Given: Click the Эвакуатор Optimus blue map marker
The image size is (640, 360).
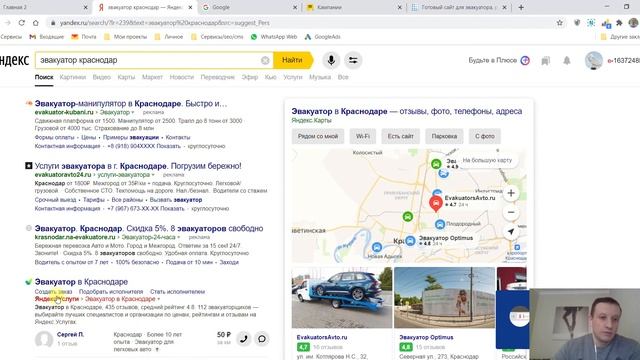Looking at the screenshot, I should (410, 241).
